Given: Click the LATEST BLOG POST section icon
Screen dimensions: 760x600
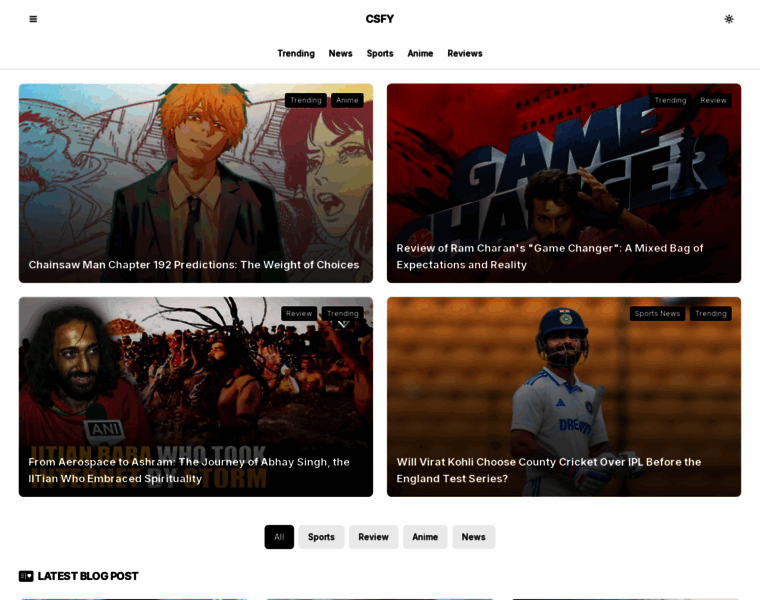Looking at the screenshot, I should tap(26, 576).
